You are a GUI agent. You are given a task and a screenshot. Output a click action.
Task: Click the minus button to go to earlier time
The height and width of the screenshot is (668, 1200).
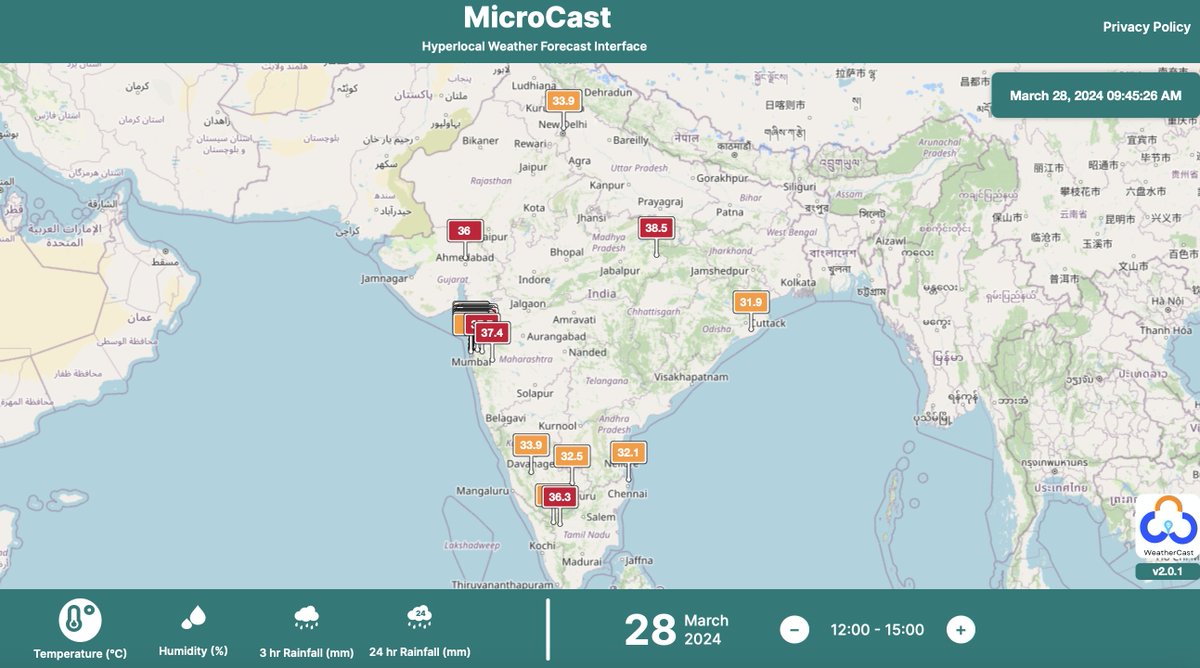click(794, 629)
